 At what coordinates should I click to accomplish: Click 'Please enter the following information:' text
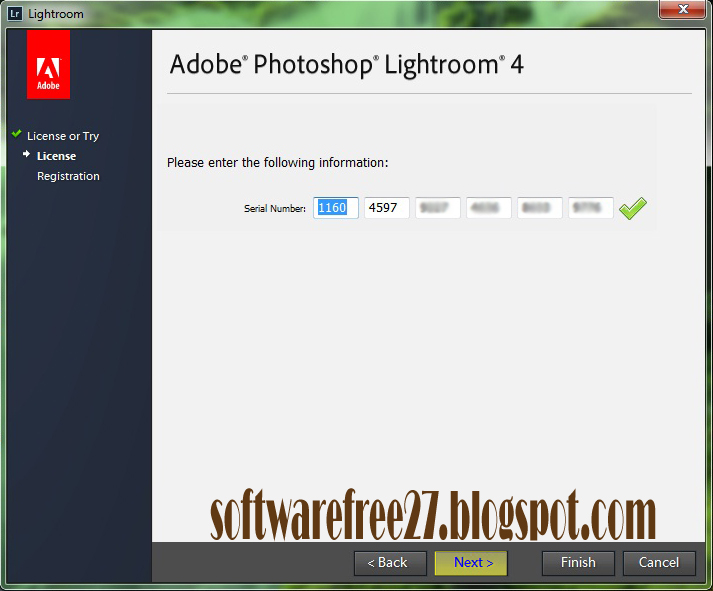coord(277,163)
